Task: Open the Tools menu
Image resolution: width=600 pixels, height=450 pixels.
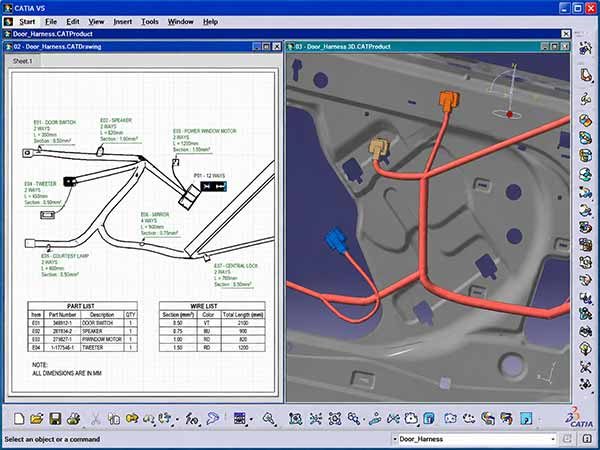Action: coord(150,22)
